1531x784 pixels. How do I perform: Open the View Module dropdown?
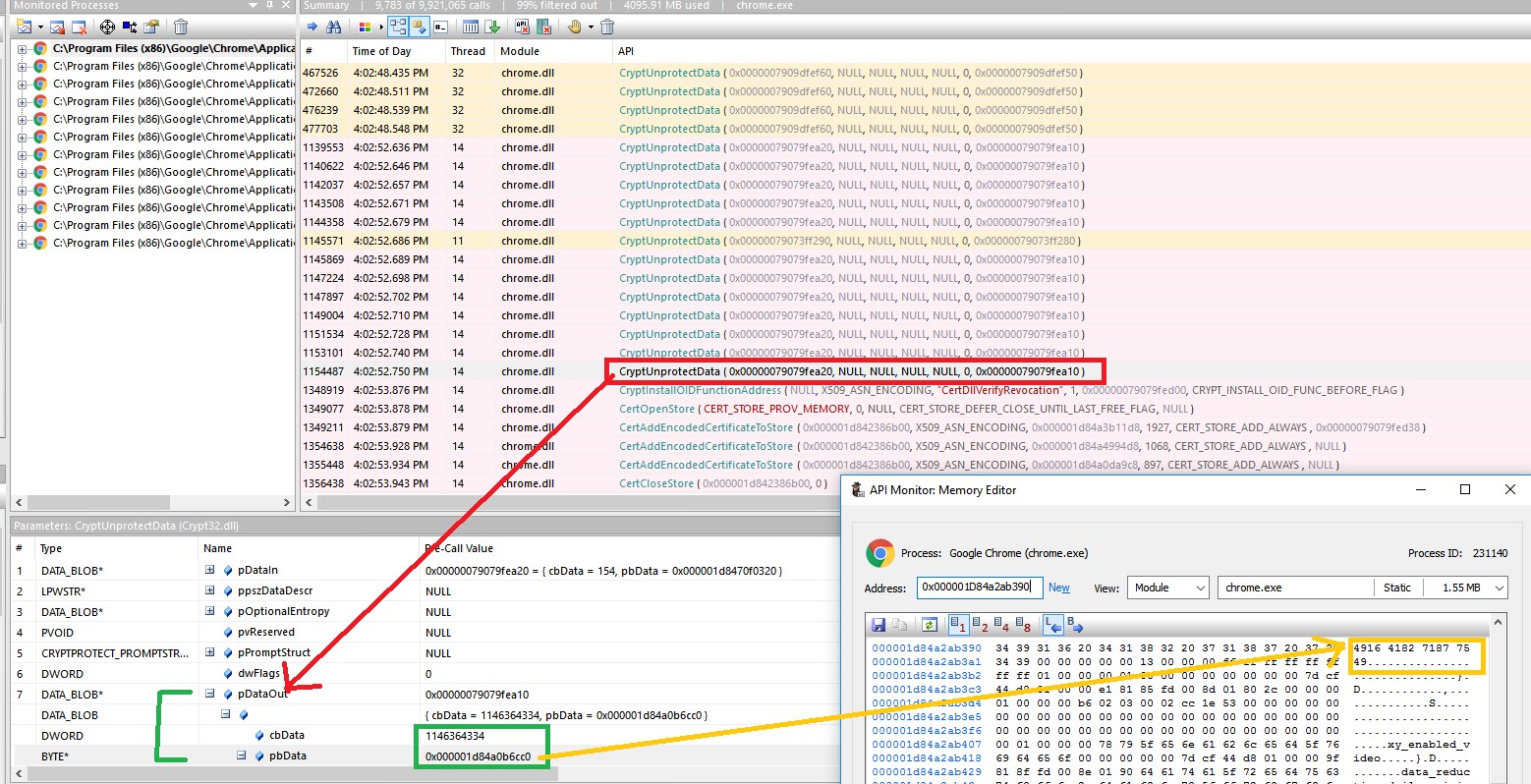1167,588
